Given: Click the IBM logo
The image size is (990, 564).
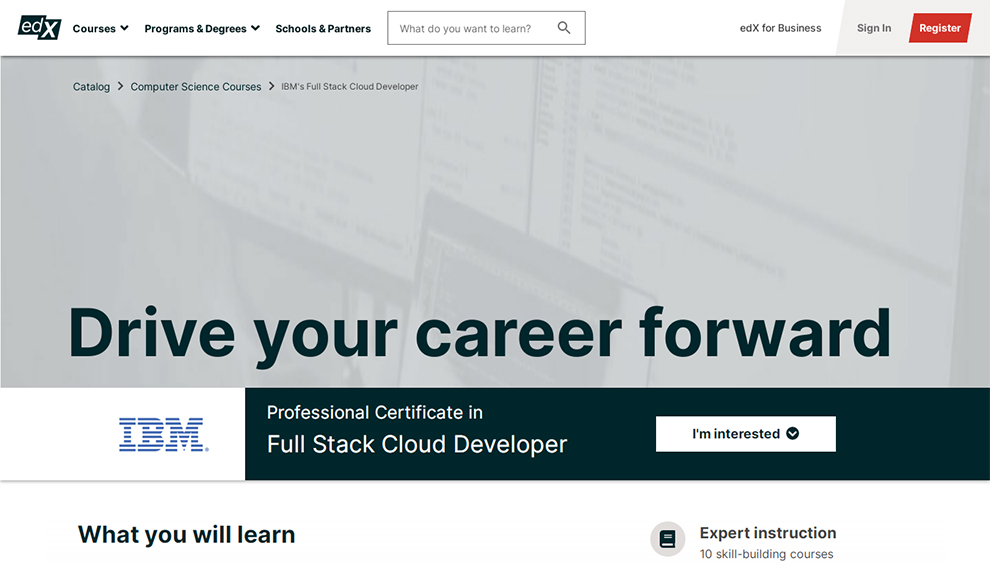Looking at the screenshot, I should click(x=164, y=435).
